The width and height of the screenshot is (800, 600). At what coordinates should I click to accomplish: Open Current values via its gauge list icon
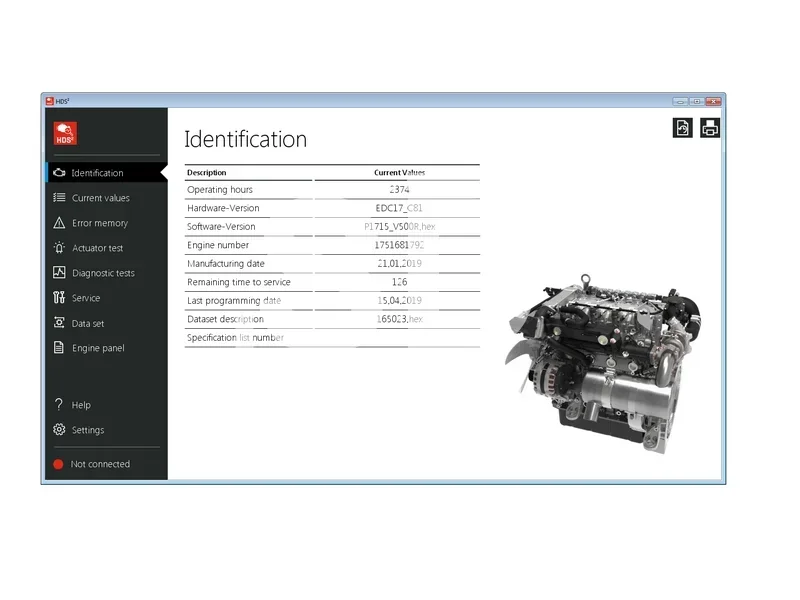pyautogui.click(x=58, y=197)
